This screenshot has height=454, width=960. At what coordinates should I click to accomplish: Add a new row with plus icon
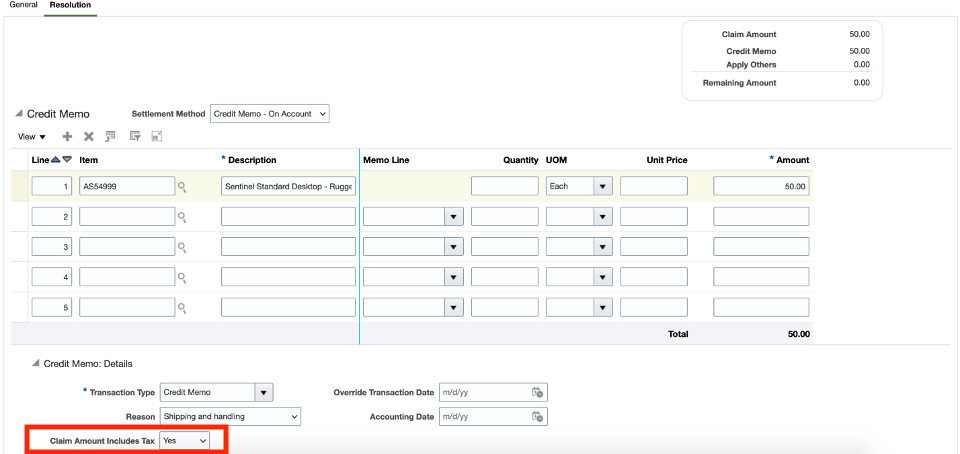coord(68,136)
